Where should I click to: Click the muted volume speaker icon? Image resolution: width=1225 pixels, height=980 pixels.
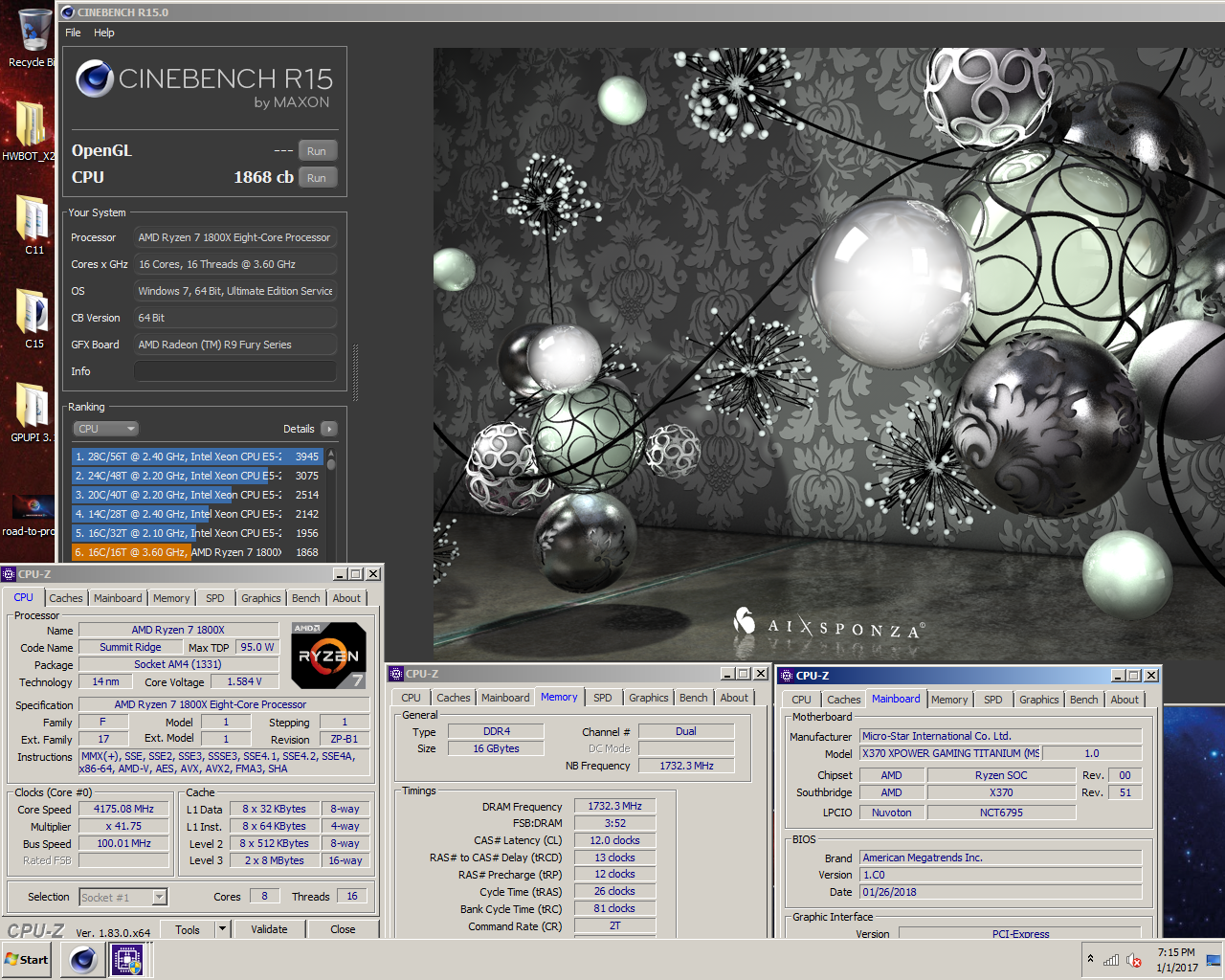click(x=1134, y=960)
